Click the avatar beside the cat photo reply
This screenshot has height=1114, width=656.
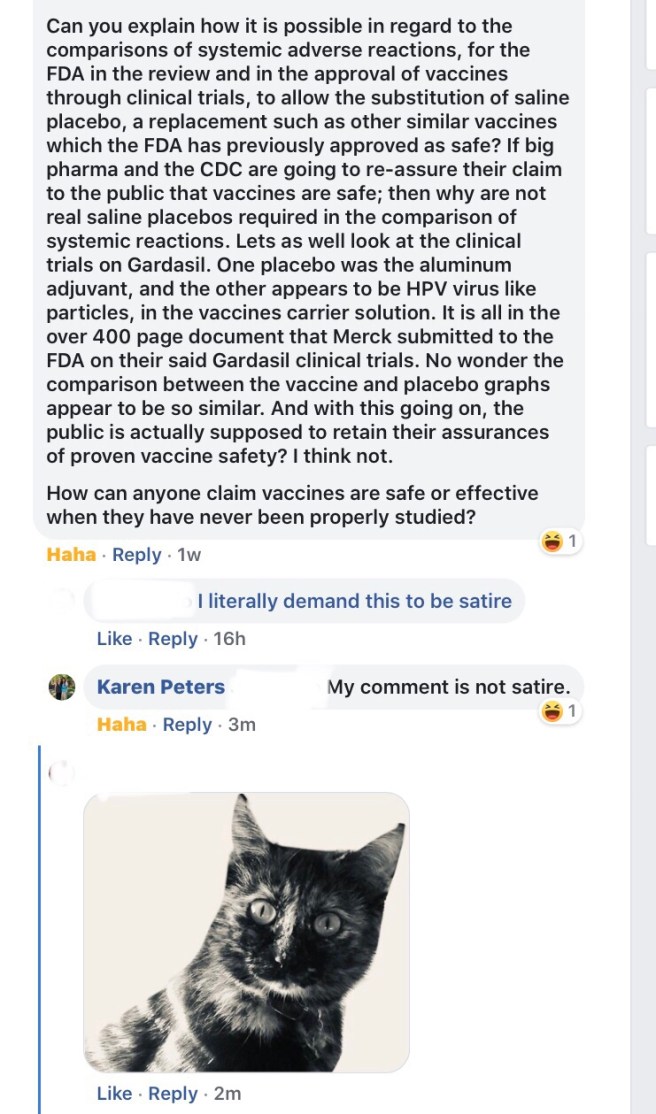point(62,772)
